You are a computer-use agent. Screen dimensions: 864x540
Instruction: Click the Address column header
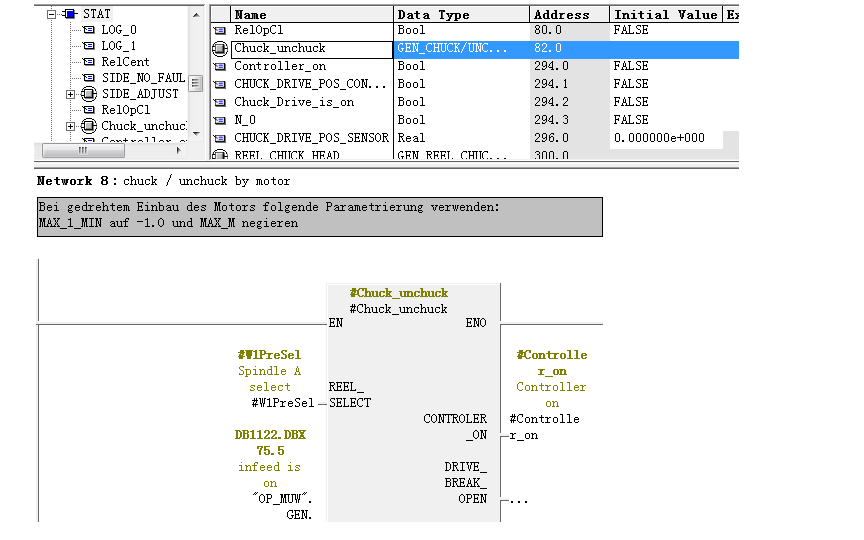569,14
